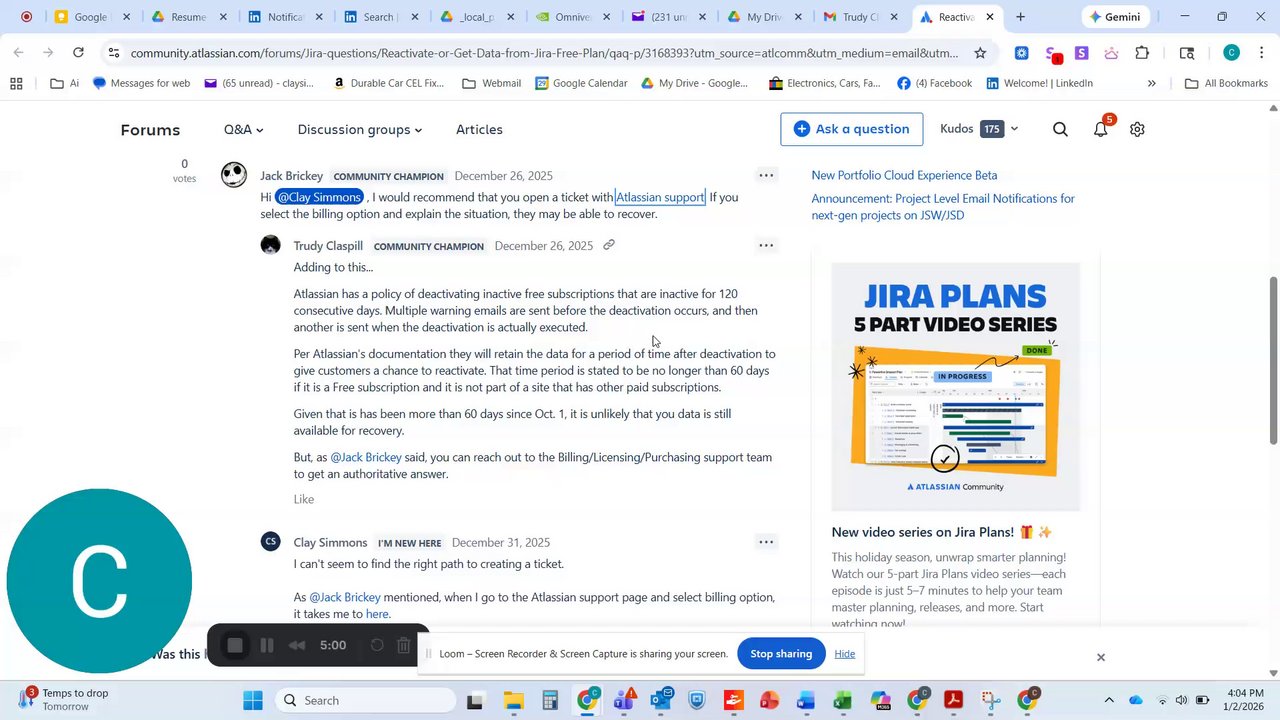1280x720 pixels.
Task: Show hidden system tray icons
Action: click(x=1108, y=700)
